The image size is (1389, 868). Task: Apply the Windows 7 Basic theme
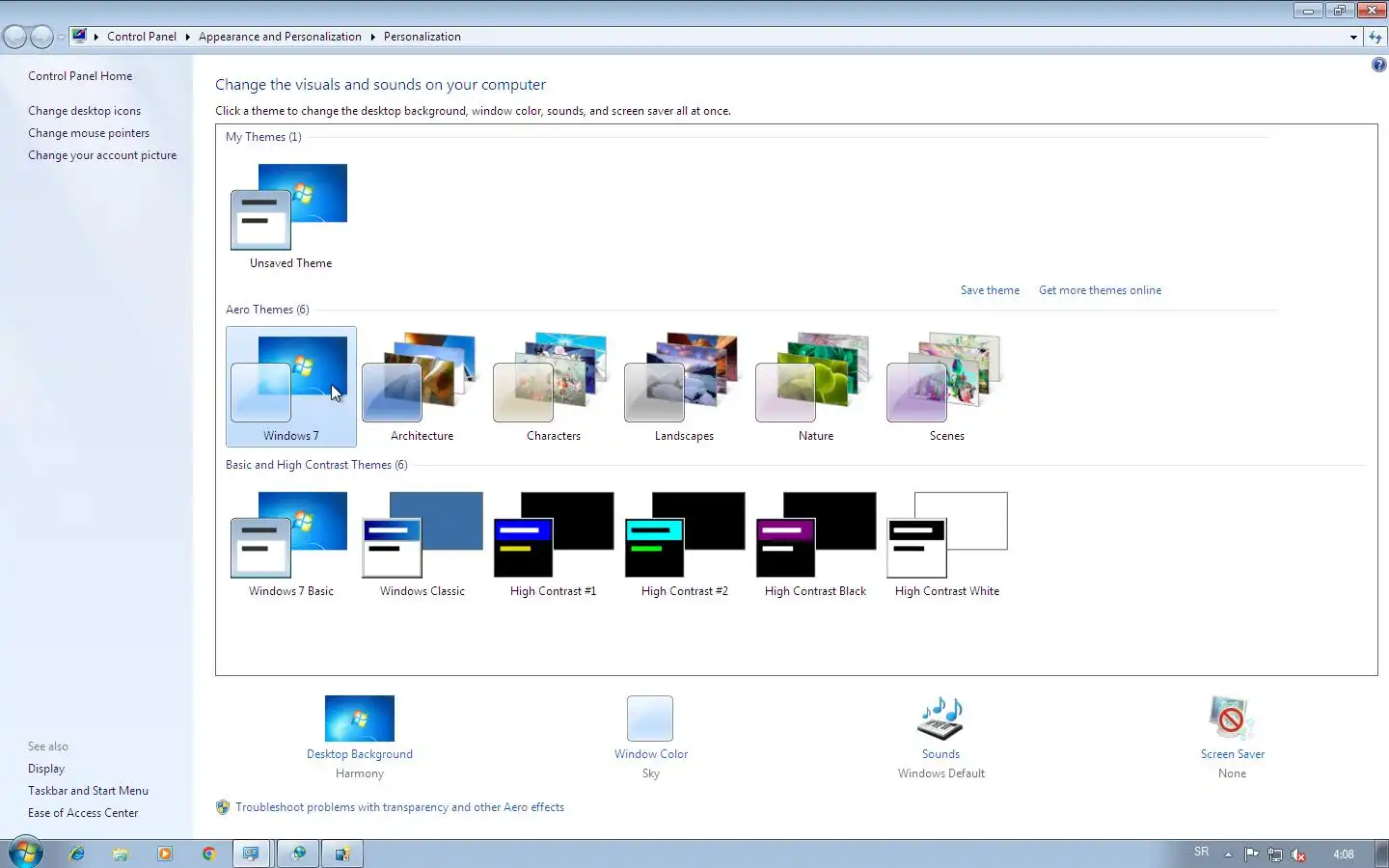(290, 543)
